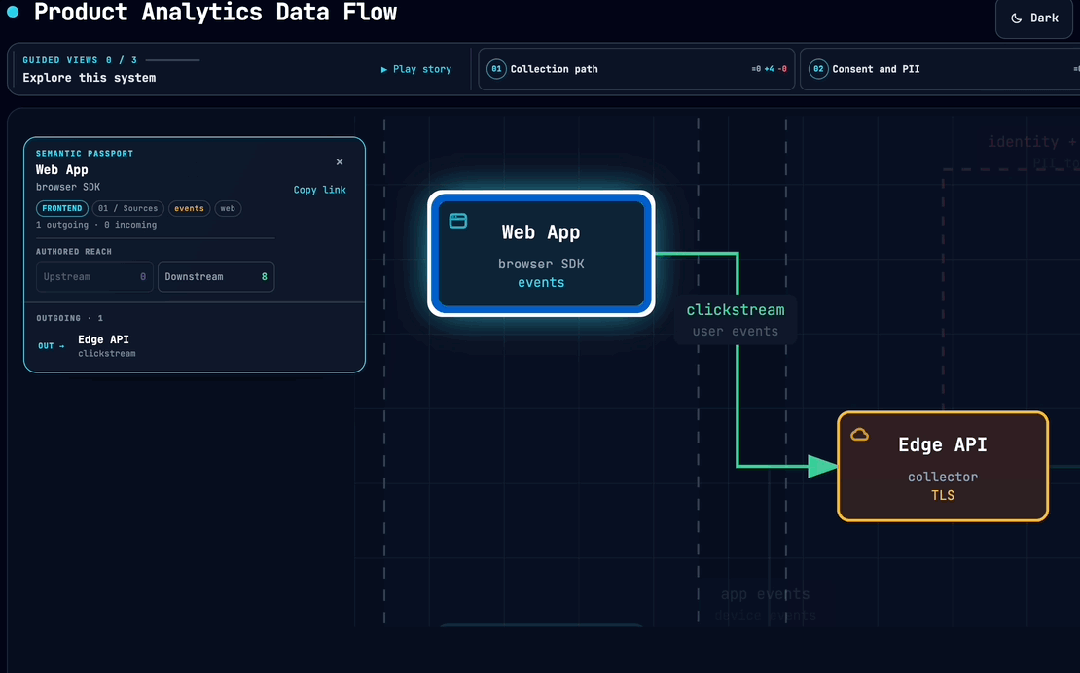
Task: Click the orange "events" tag chip
Action: pyautogui.click(x=189, y=208)
